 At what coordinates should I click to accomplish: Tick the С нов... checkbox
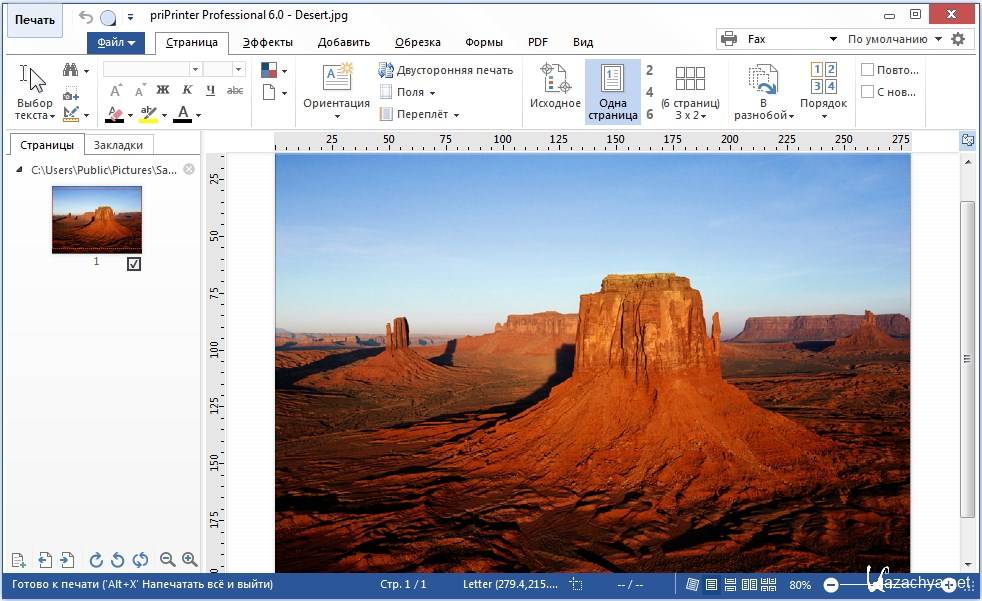(868, 92)
